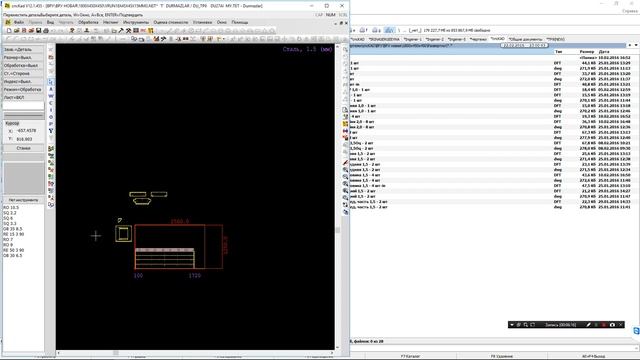Sort files by Размер column header
This screenshot has width=640, height=360.
587,52
